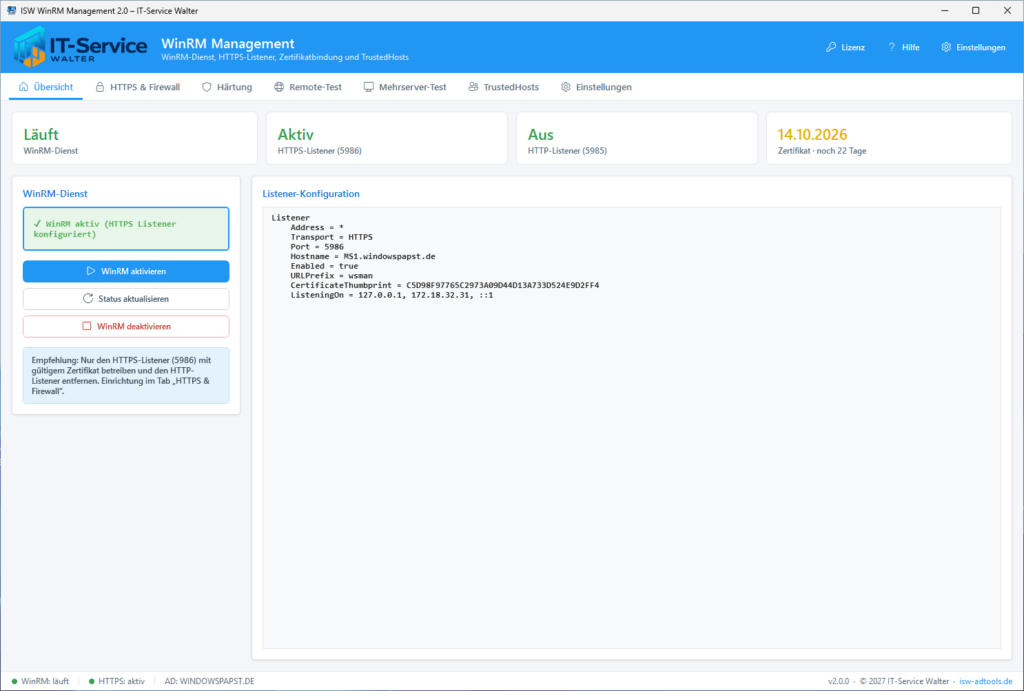
Task: Click the green dot beside HTTPS: aktiv
Action: (91, 681)
